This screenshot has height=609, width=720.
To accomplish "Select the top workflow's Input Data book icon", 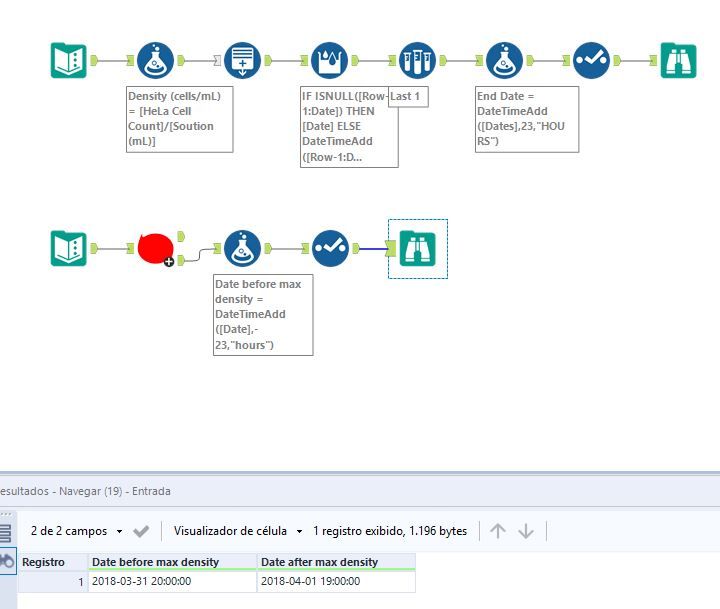I will point(68,60).
